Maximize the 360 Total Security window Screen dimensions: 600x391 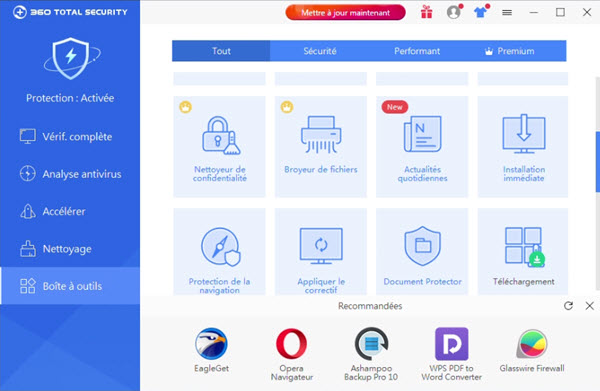click(560, 13)
